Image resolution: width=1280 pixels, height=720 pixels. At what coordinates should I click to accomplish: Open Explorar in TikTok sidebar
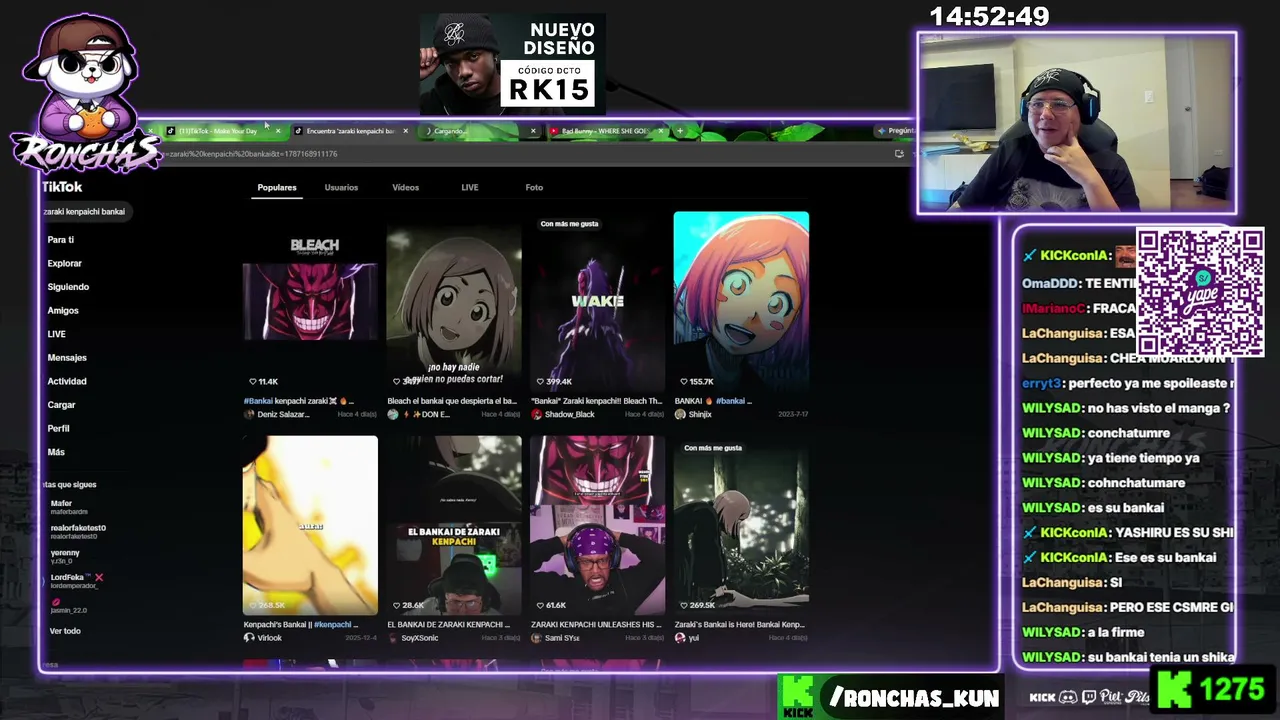[64, 264]
